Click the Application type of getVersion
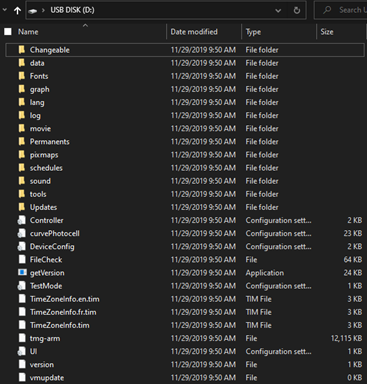 (265, 273)
